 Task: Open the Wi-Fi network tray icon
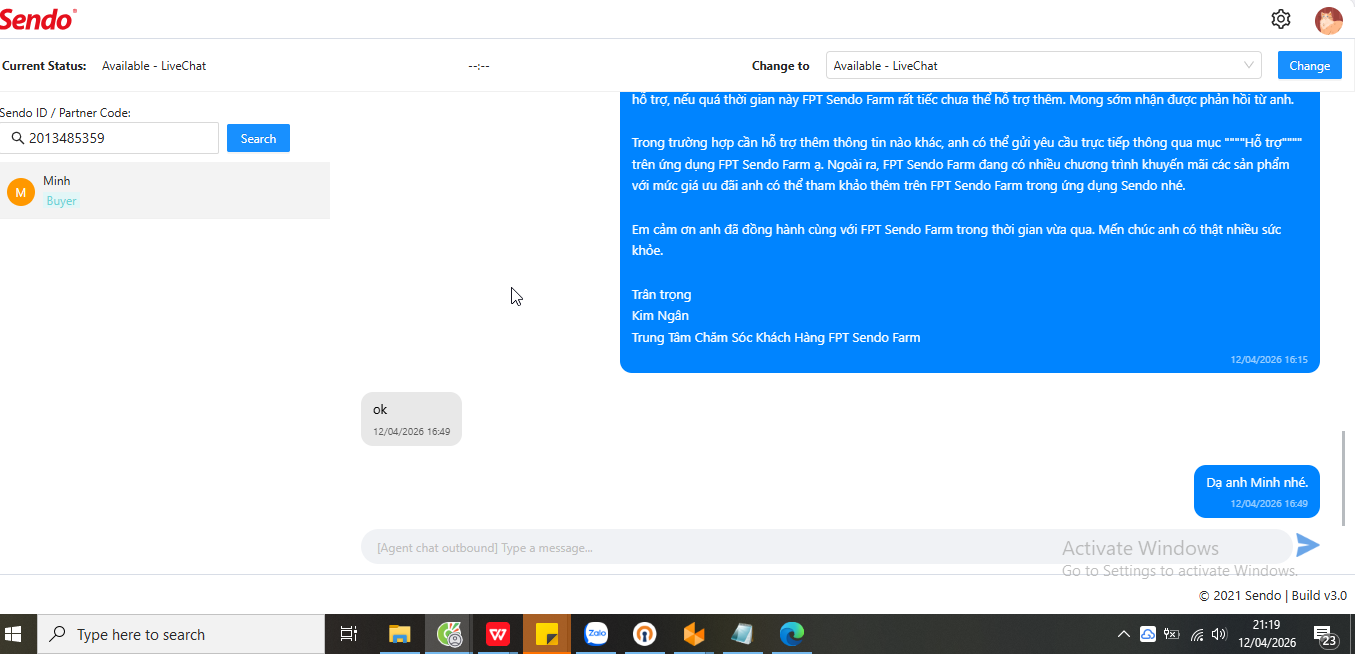pos(1196,634)
